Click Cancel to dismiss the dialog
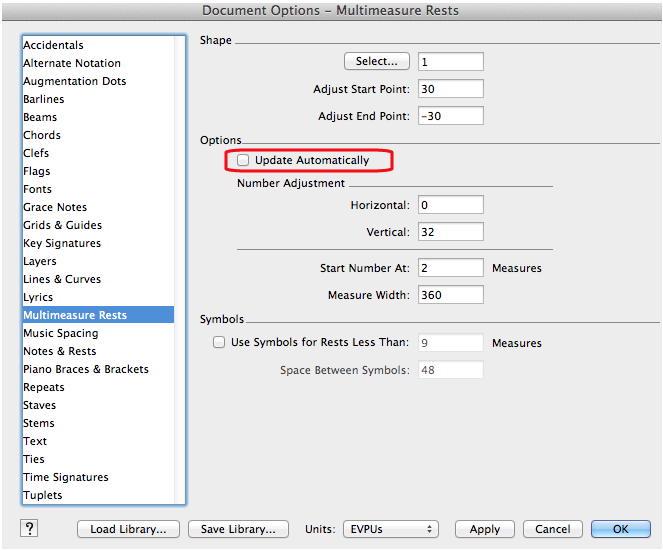663x551 pixels. click(x=552, y=529)
